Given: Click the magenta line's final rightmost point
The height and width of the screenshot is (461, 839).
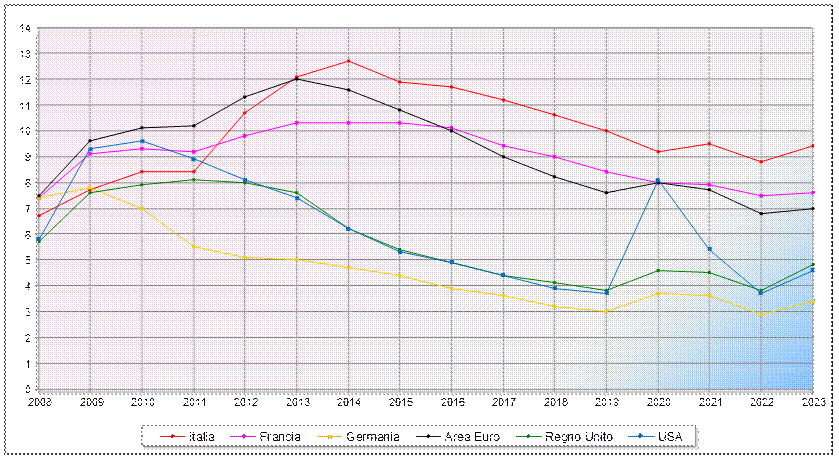Looking at the screenshot, I should pos(812,193).
